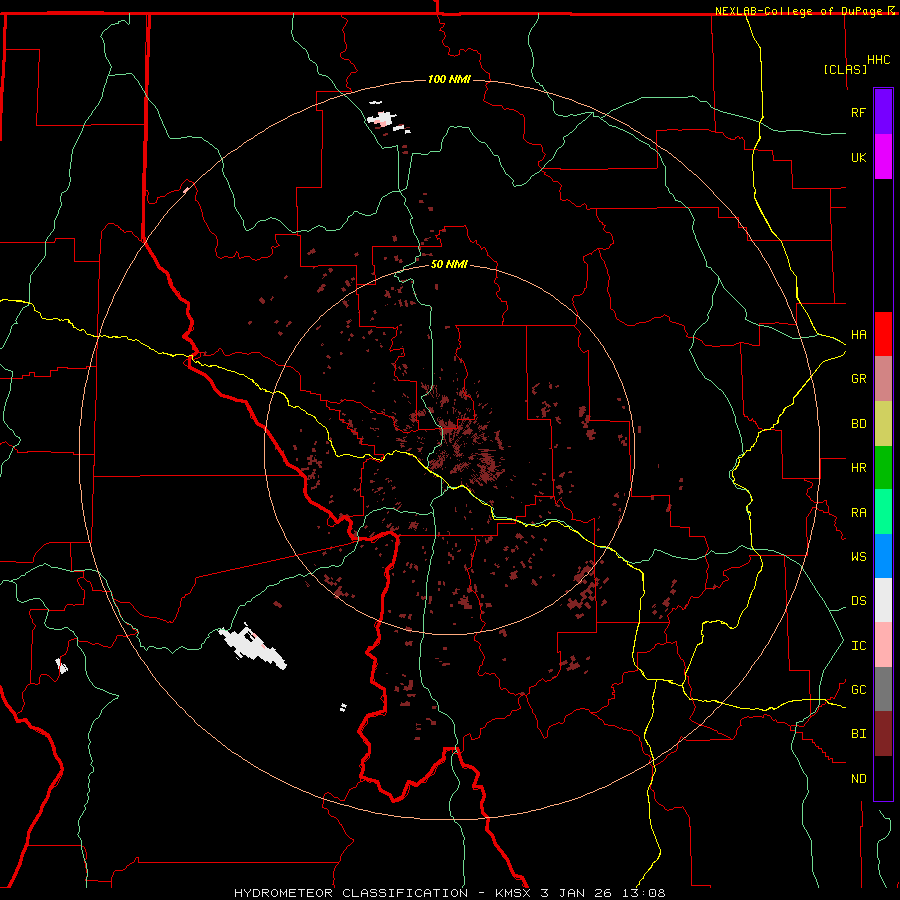Click the RA legend label

click(x=858, y=512)
